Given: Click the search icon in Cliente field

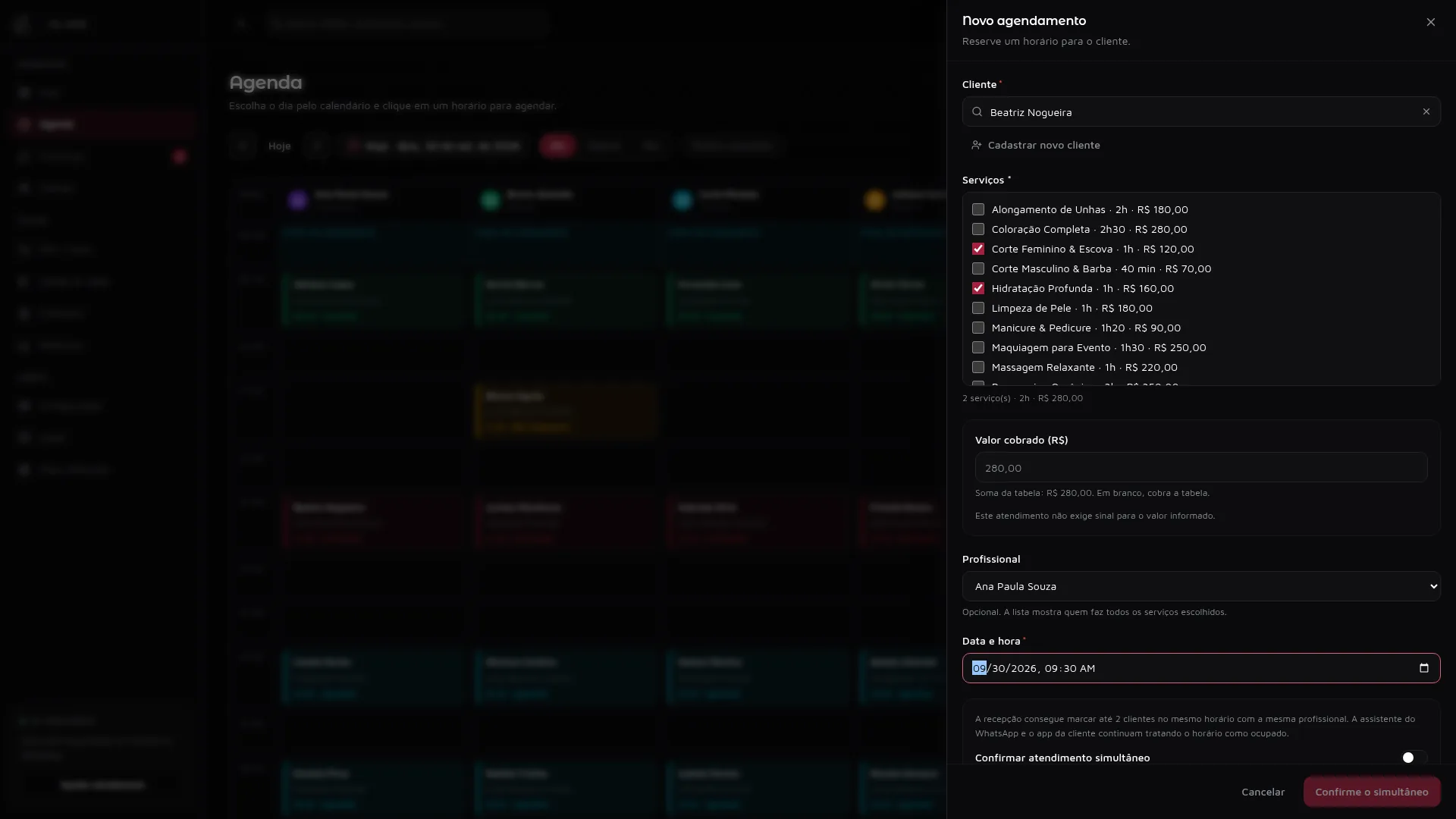Looking at the screenshot, I should tap(977, 111).
